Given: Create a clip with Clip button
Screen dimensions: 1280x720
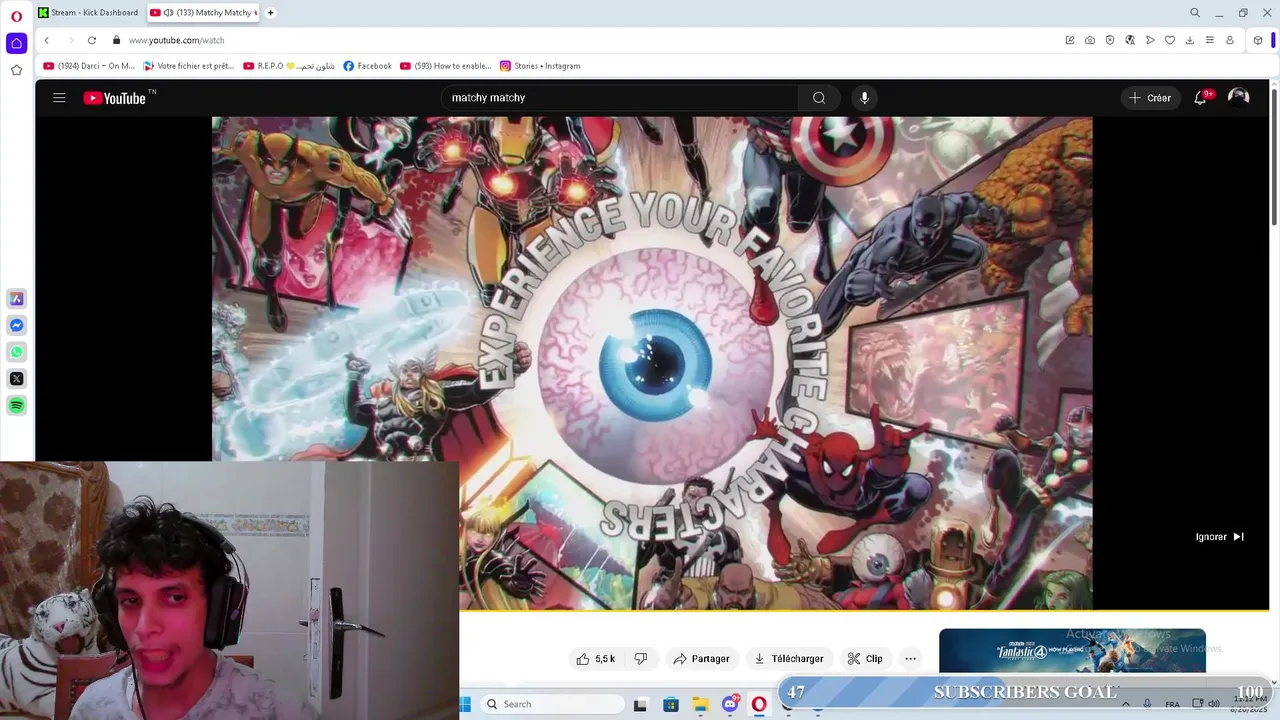Looking at the screenshot, I should click(x=865, y=659).
